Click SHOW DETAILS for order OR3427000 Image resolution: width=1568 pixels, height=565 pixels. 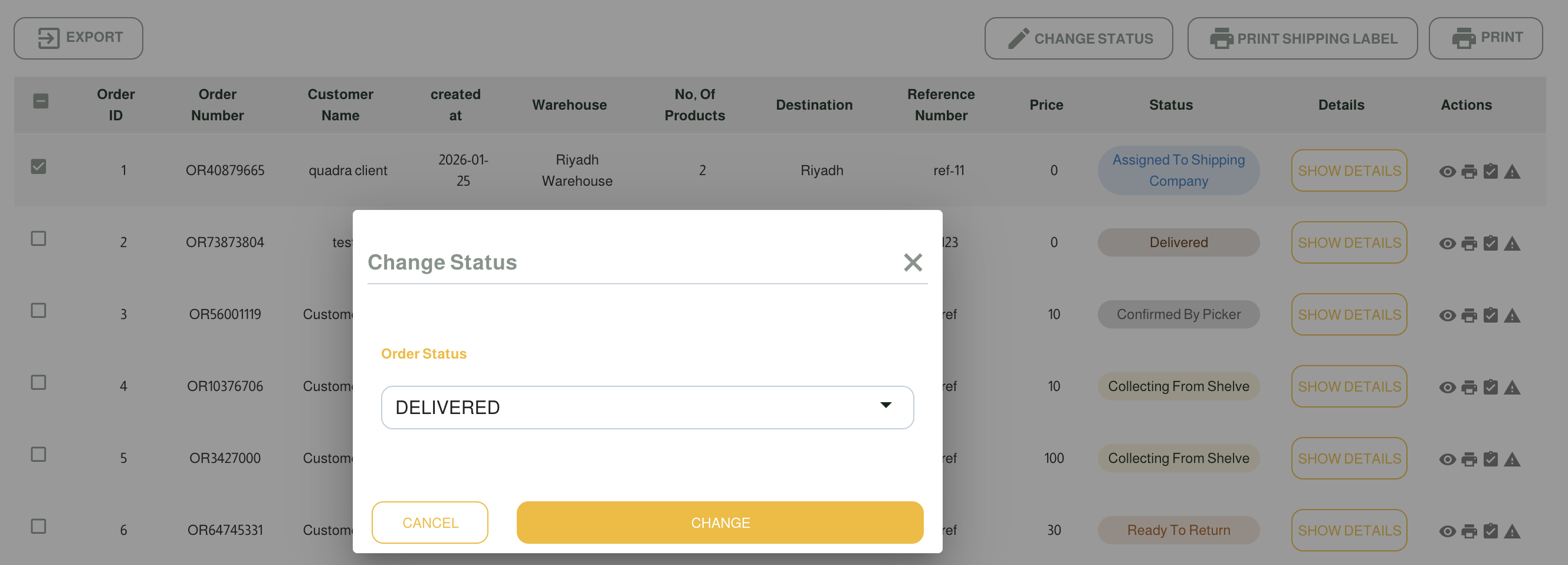click(x=1349, y=458)
